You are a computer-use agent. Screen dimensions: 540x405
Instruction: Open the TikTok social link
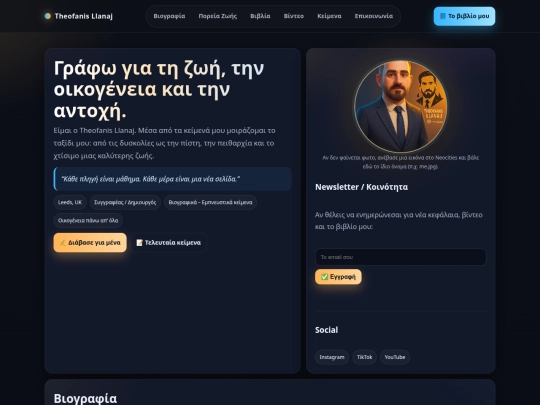click(364, 357)
